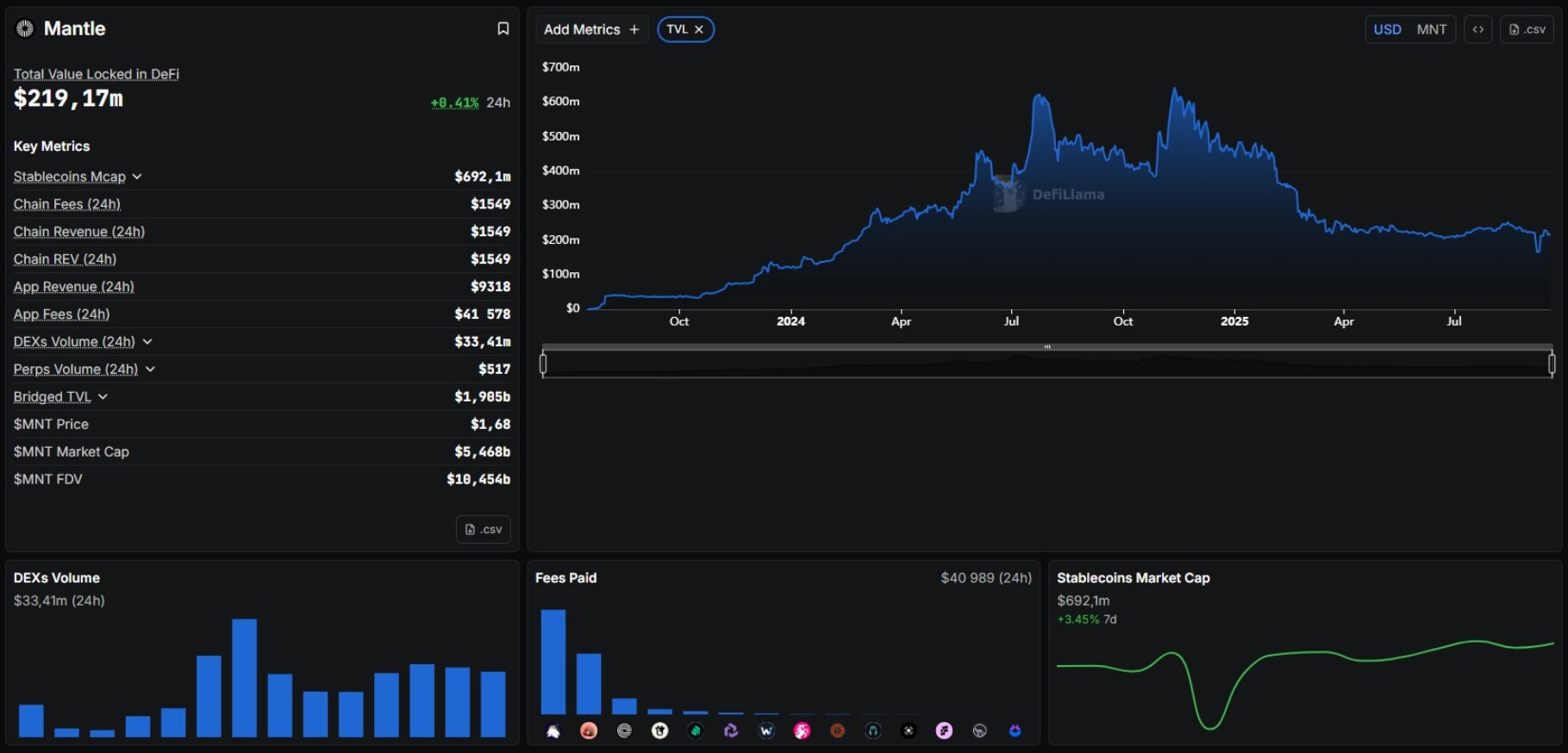This screenshot has width=1568, height=753.
Task: Click the right handle of the time range slider
Action: coord(1552,364)
